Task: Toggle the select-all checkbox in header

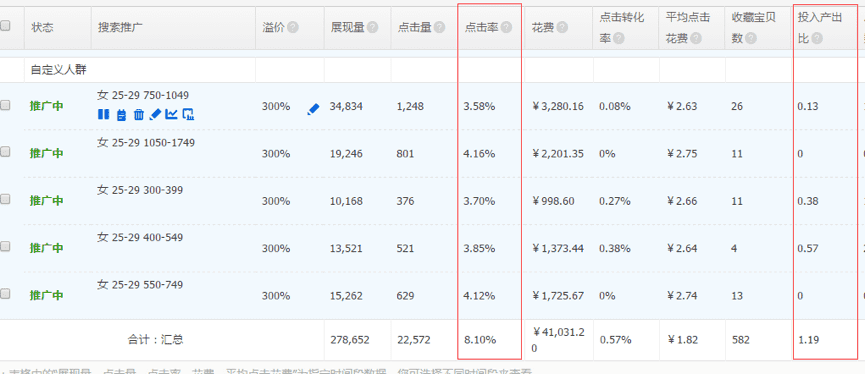Action: pos(5,25)
